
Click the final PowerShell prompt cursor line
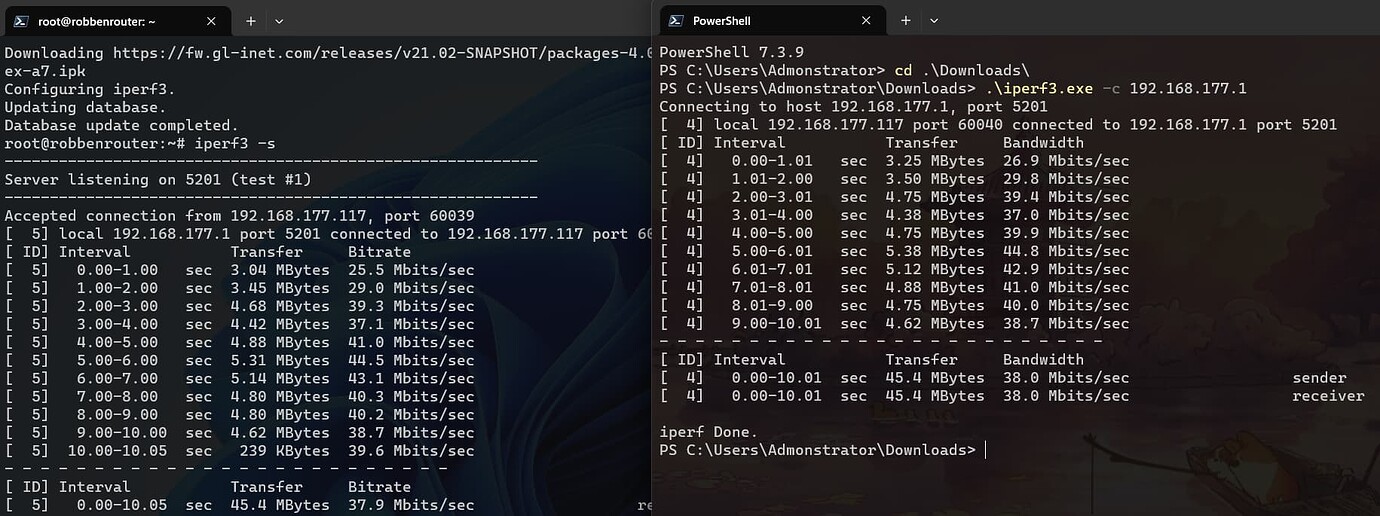click(x=822, y=450)
